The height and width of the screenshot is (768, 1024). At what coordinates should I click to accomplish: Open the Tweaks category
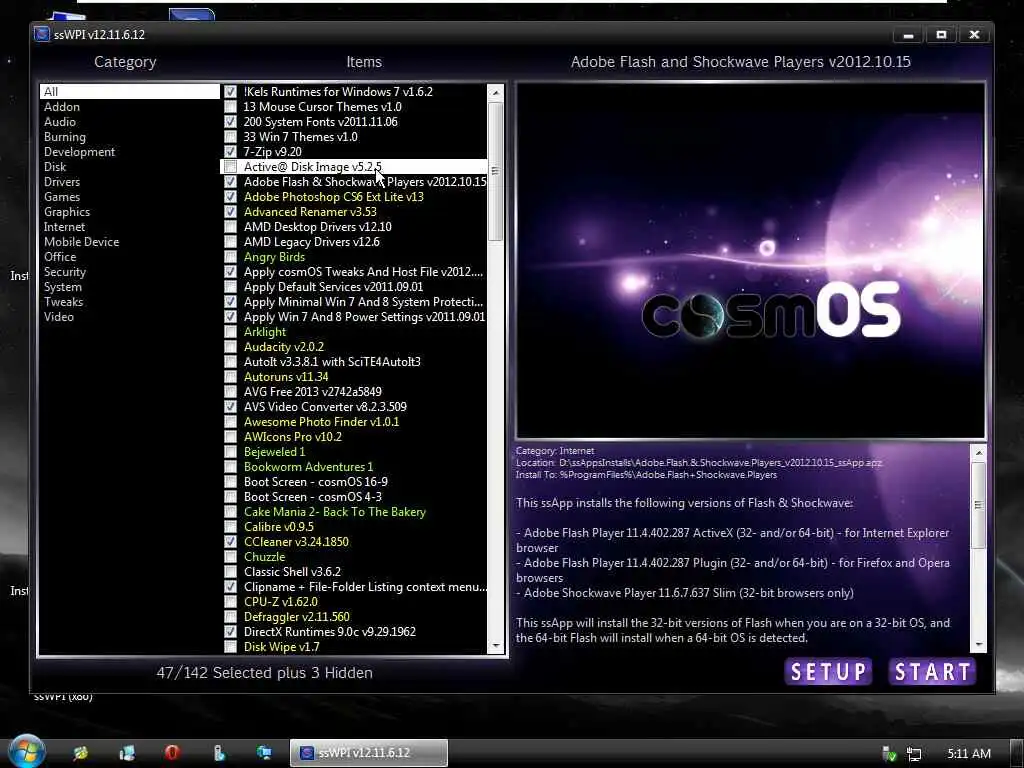click(63, 302)
